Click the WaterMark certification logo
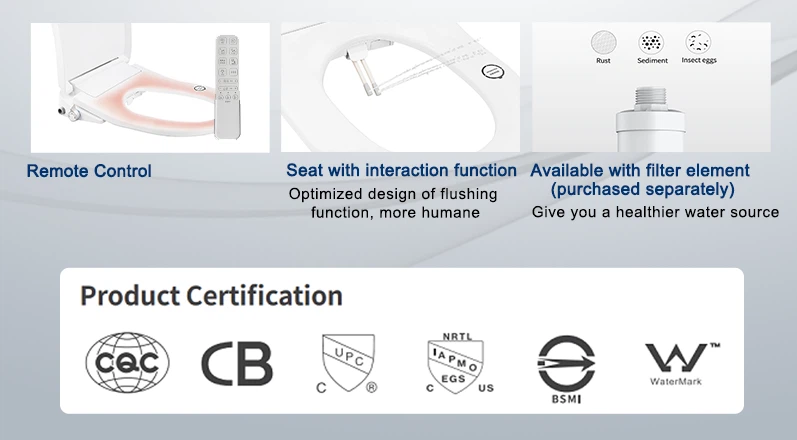This screenshot has width=797, height=440. click(x=682, y=361)
